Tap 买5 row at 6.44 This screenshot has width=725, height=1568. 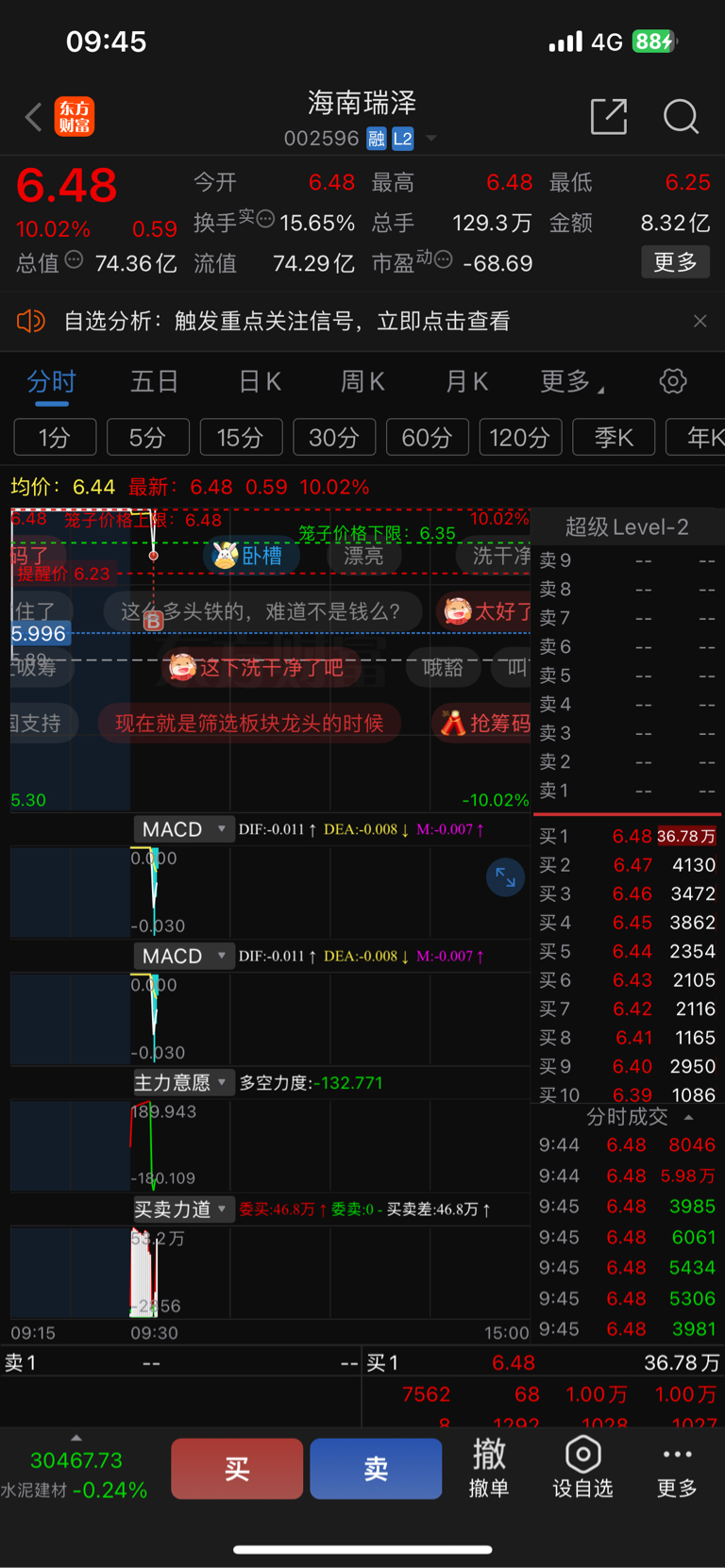[628, 951]
